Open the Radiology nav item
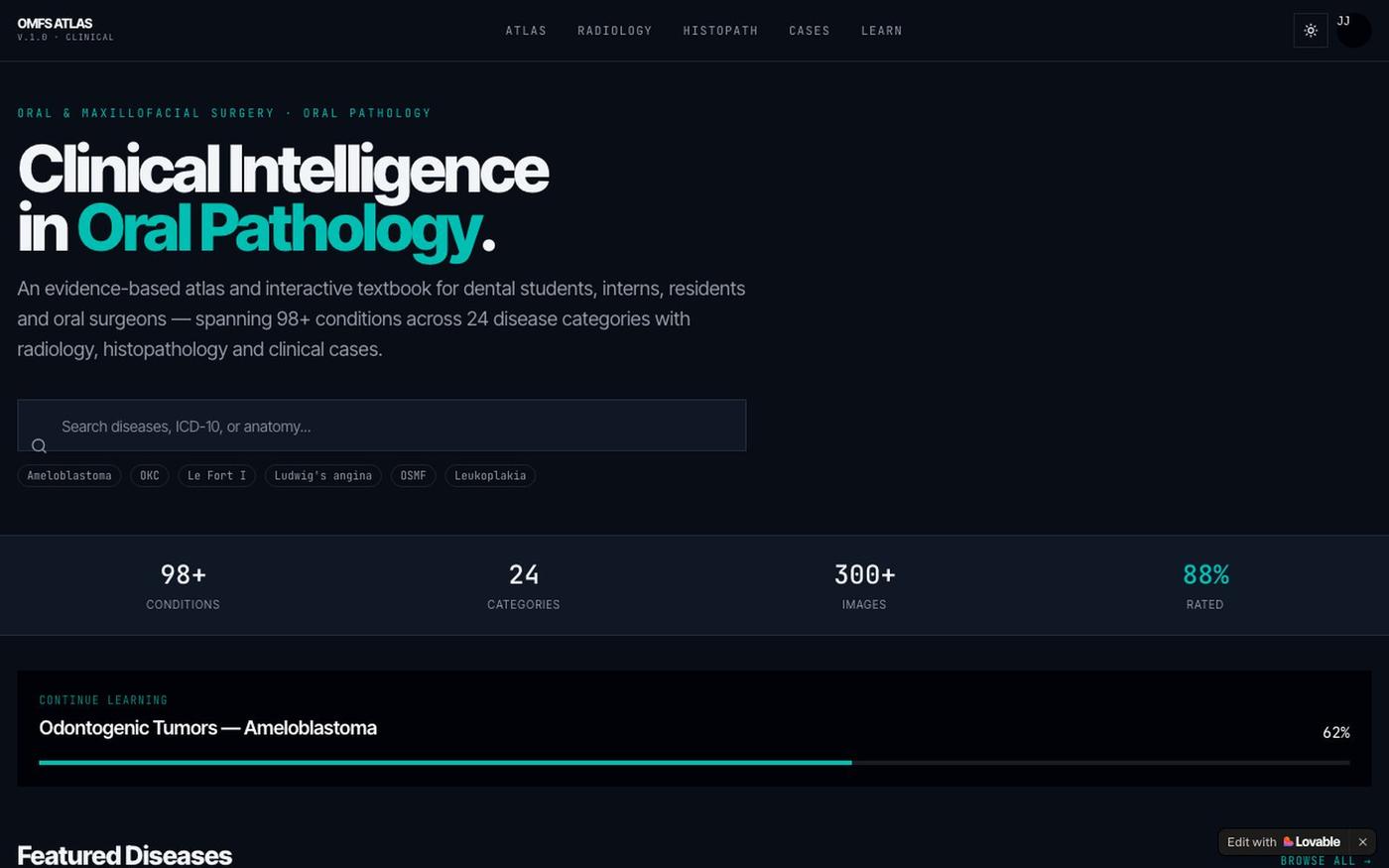The width and height of the screenshot is (1389, 868). click(x=615, y=31)
